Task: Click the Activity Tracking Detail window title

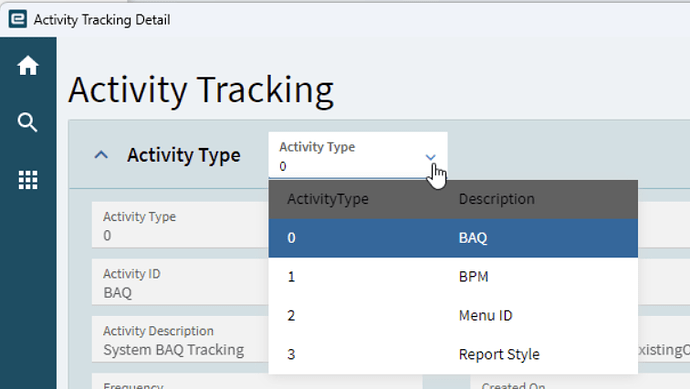Action: (x=102, y=20)
